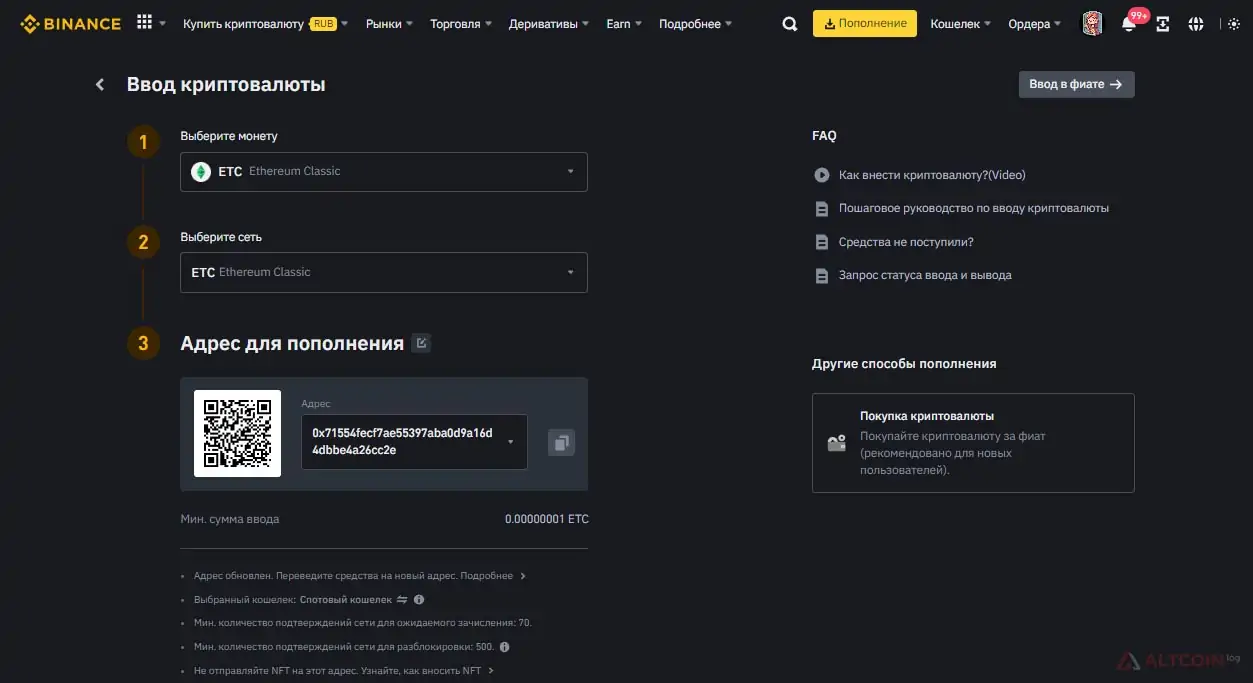Open the user profile avatar

click(x=1093, y=24)
